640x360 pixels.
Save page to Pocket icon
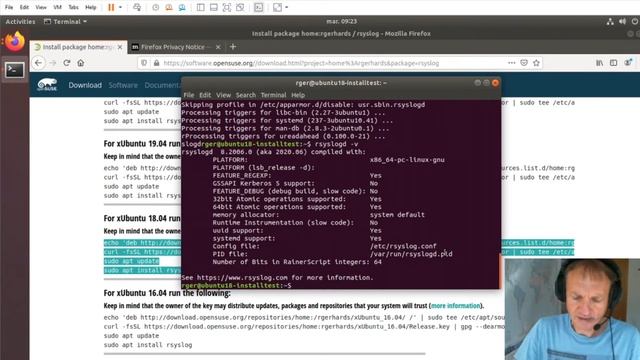click(x=524, y=63)
